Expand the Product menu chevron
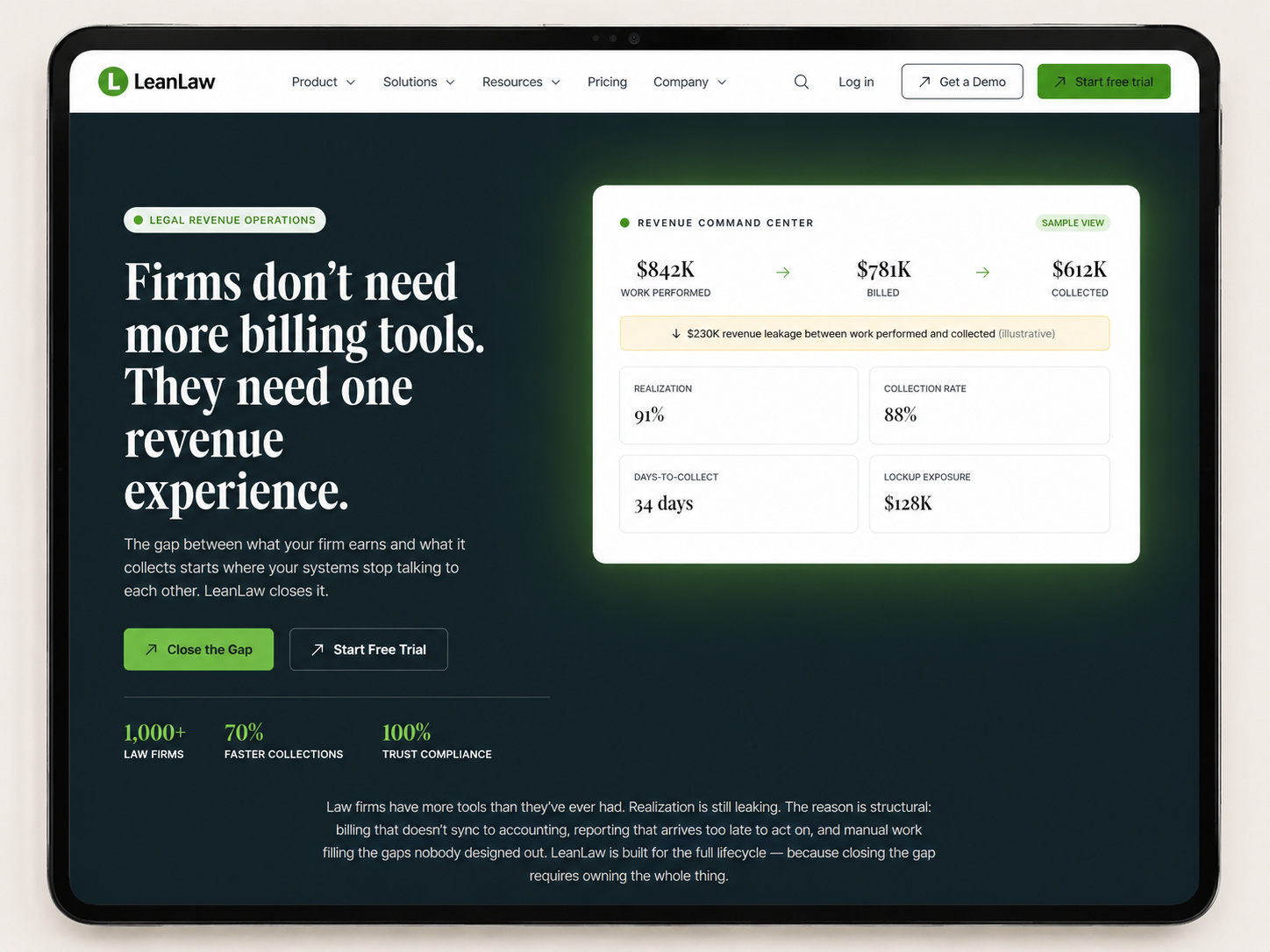Image resolution: width=1270 pixels, height=952 pixels. (351, 82)
